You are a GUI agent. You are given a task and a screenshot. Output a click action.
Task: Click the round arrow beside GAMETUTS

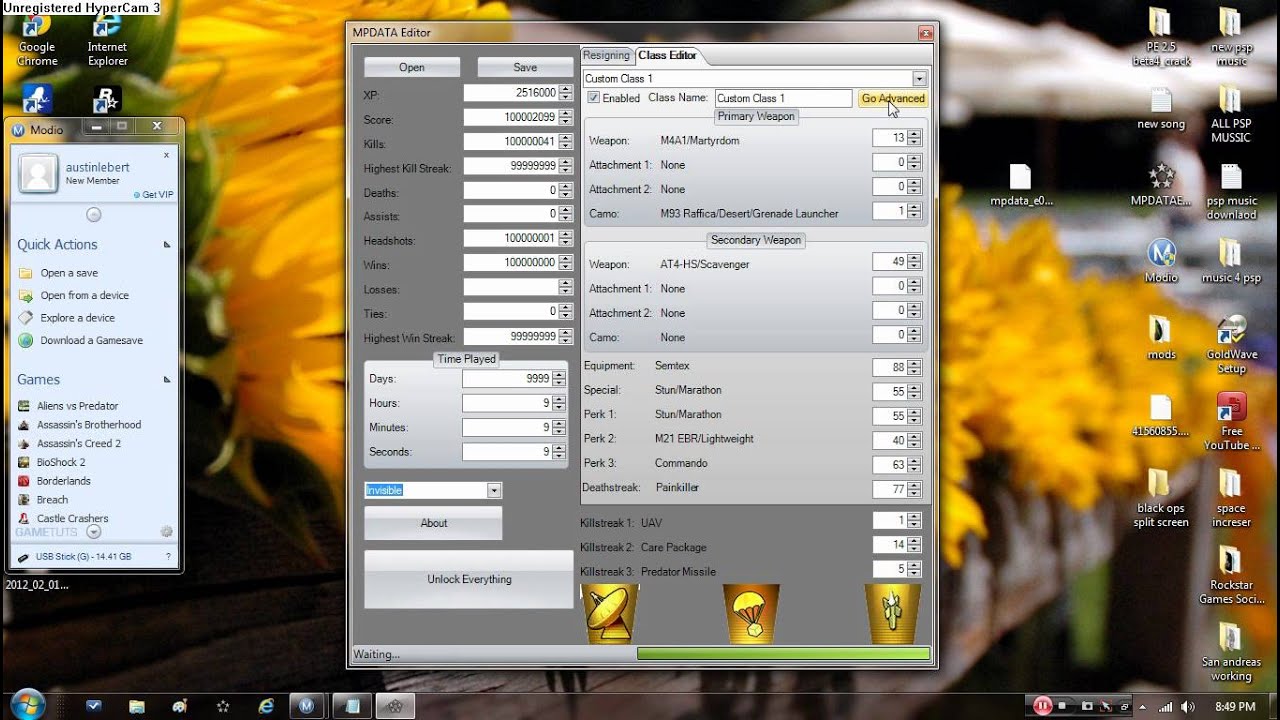[94, 532]
